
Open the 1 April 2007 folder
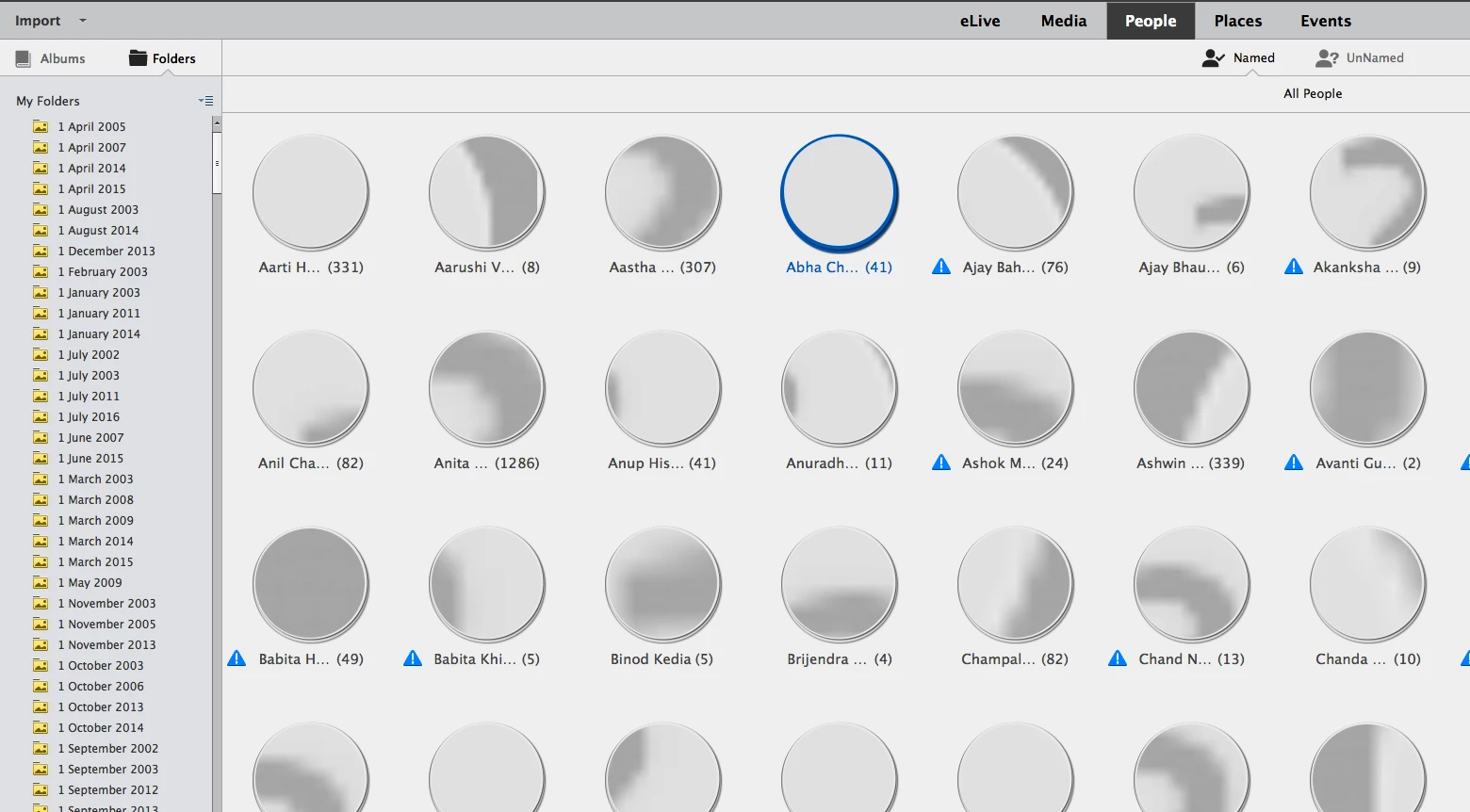tap(91, 147)
